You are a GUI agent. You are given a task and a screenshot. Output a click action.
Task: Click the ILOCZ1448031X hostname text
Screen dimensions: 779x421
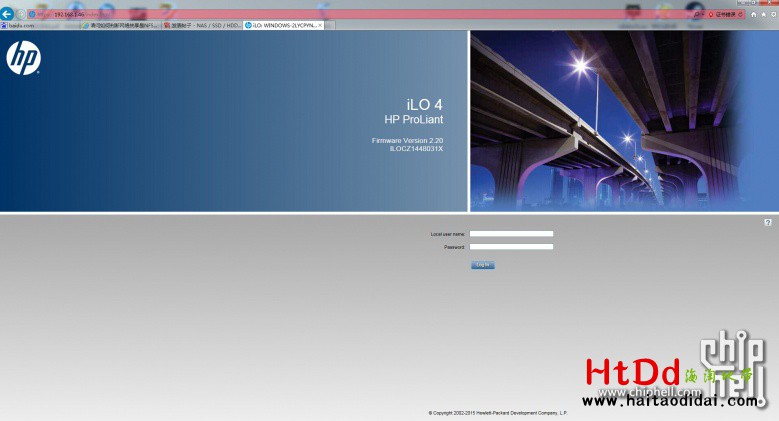tap(416, 149)
